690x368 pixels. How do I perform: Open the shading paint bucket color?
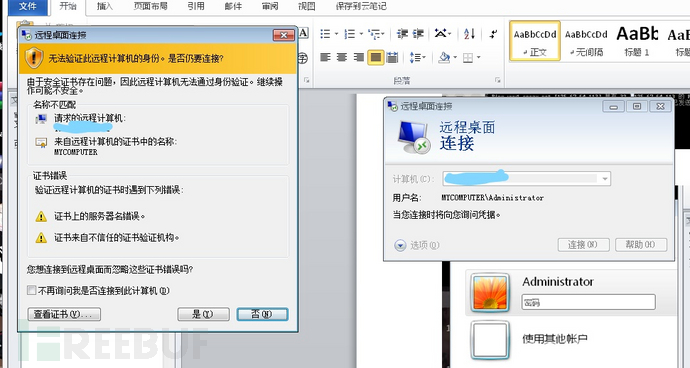[x=444, y=57]
